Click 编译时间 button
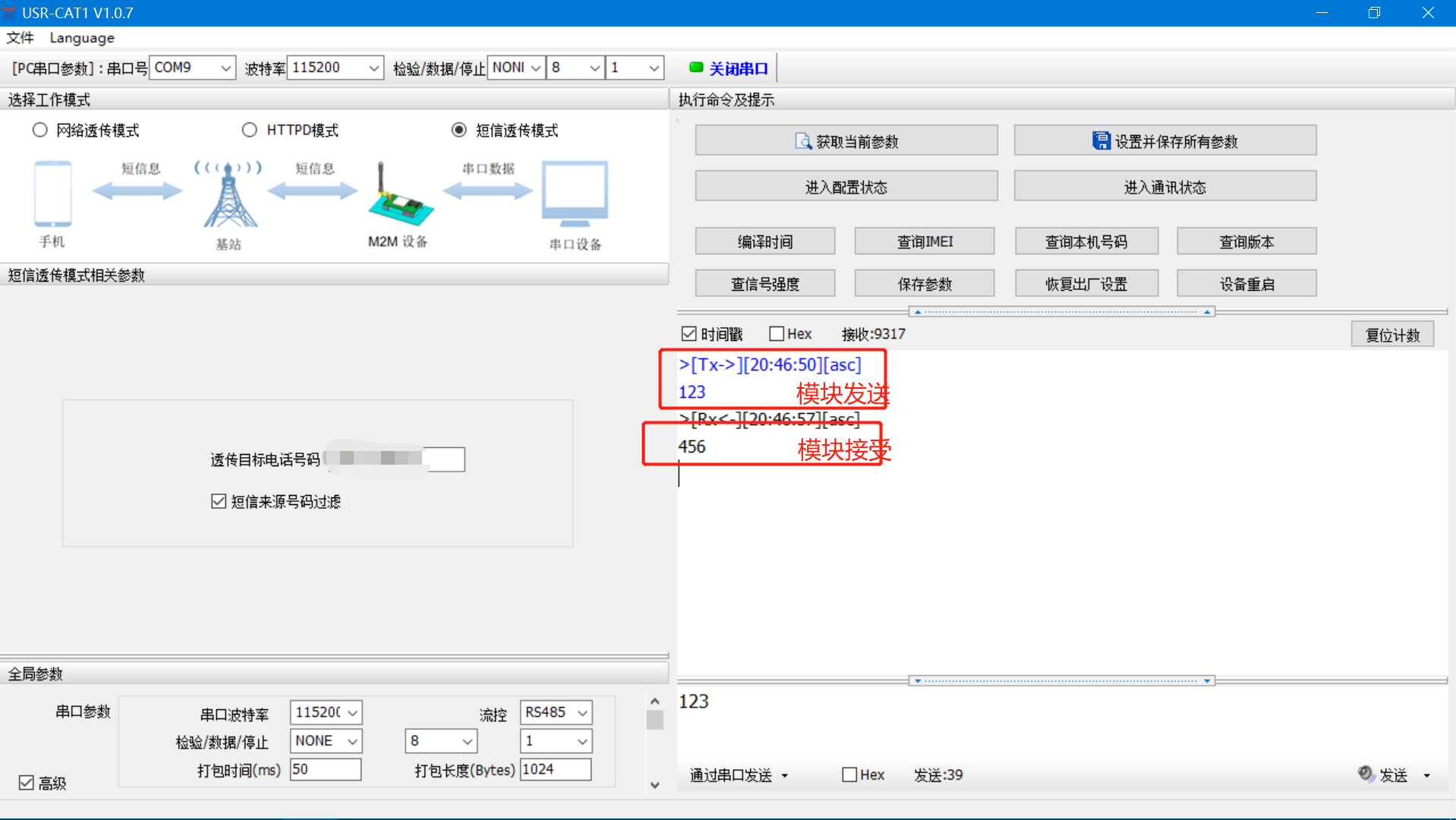The height and width of the screenshot is (820, 1456). [764, 241]
